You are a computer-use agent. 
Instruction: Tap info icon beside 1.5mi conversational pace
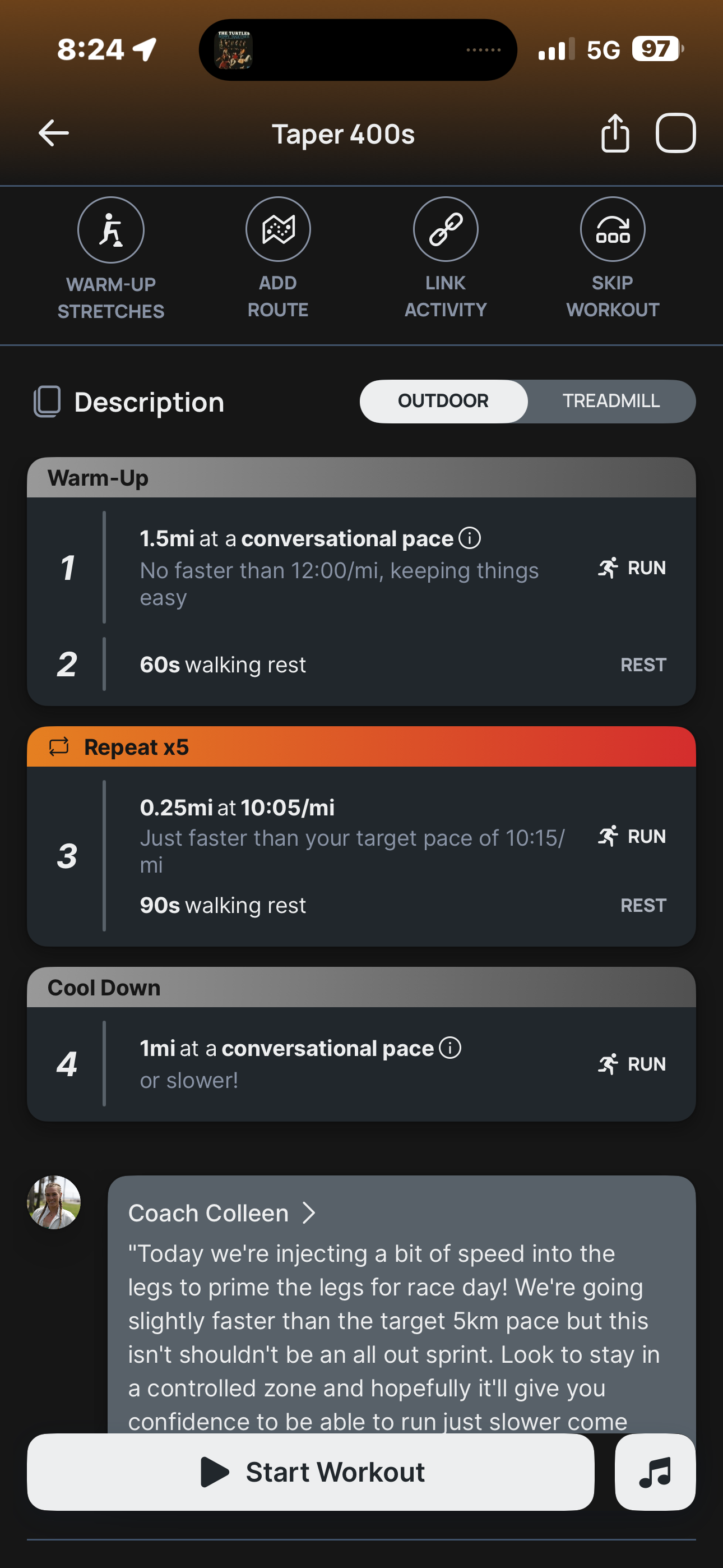[x=470, y=538]
